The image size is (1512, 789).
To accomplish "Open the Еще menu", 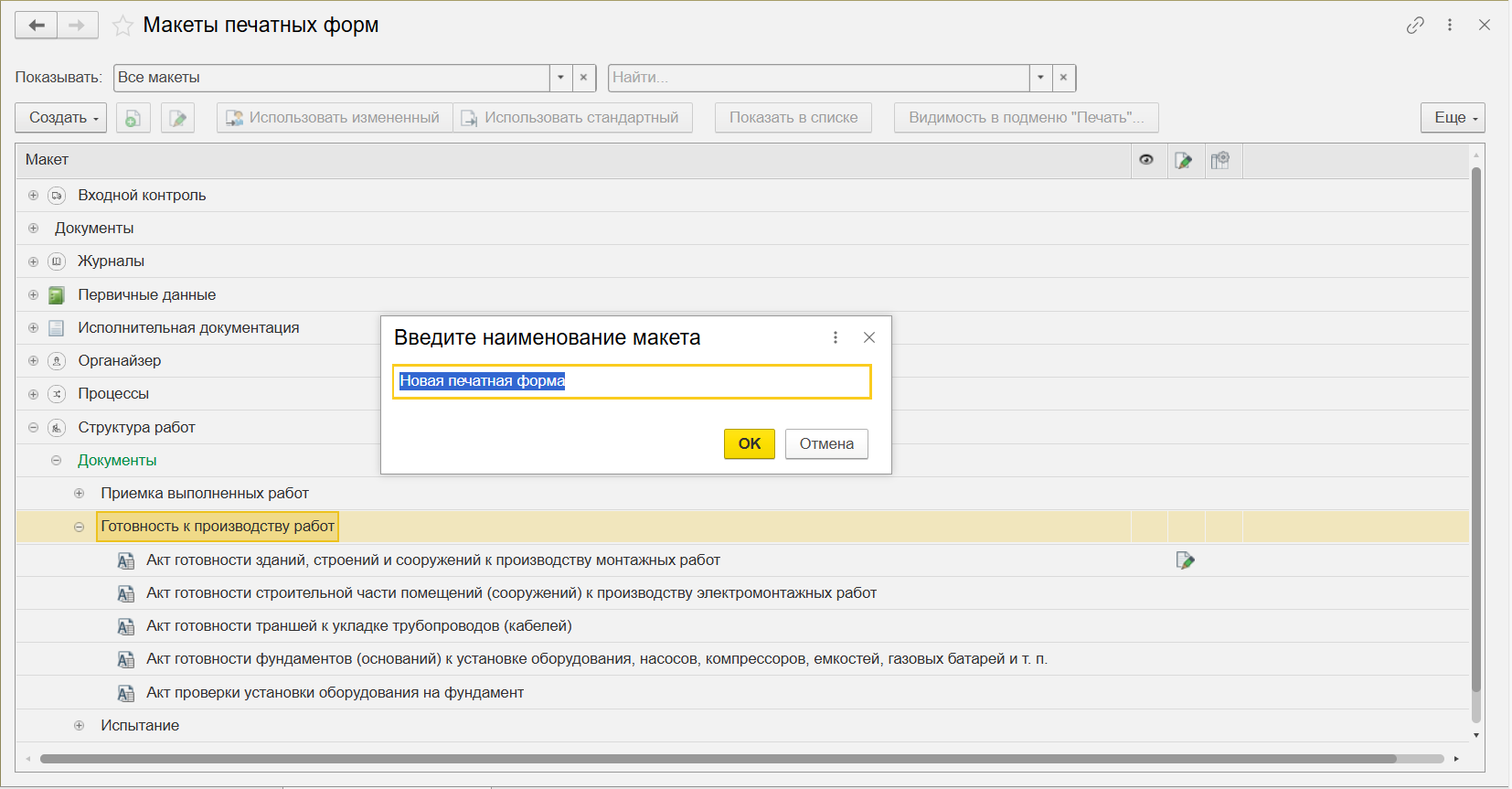I will tap(1453, 118).
